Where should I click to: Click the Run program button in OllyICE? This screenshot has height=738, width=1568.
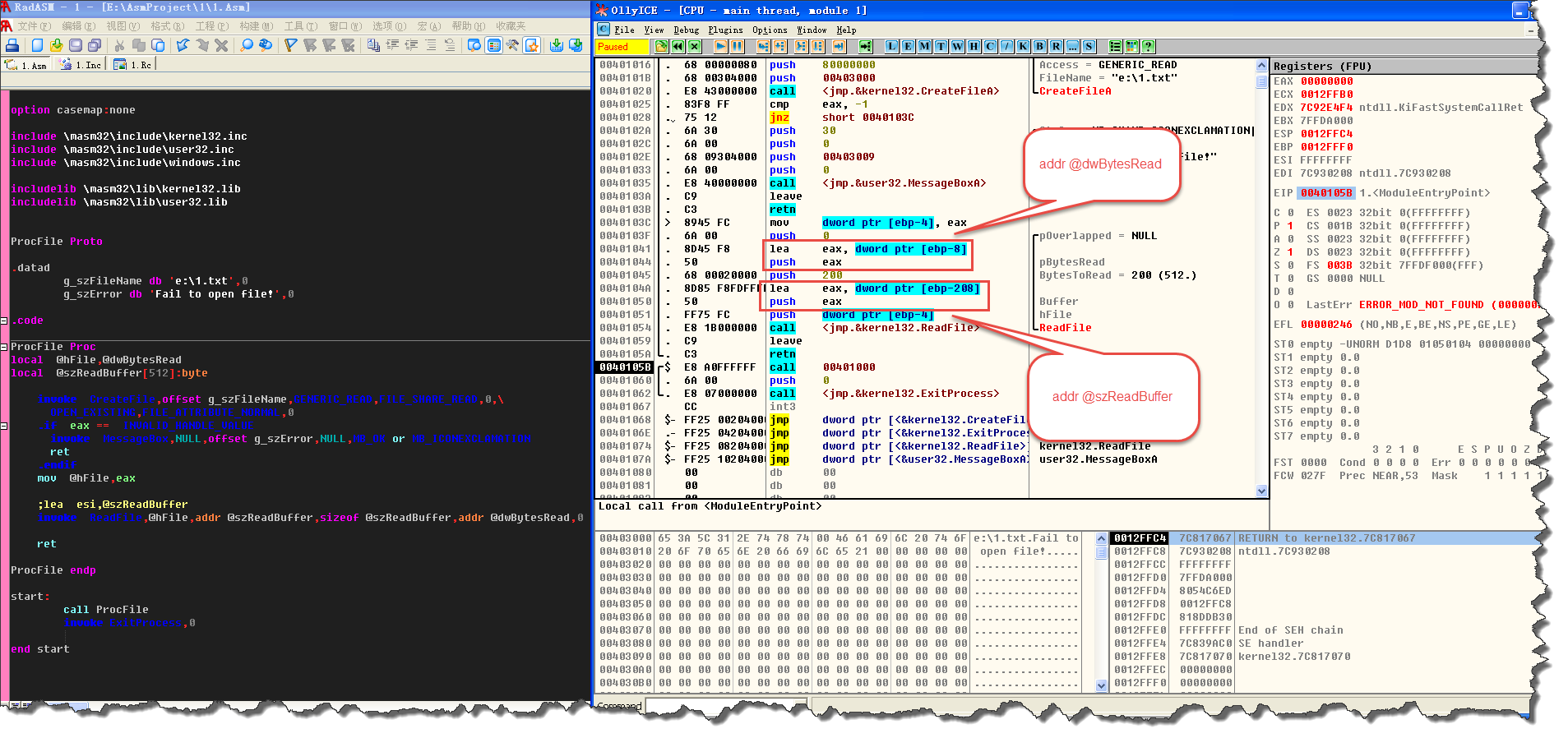pyautogui.click(x=720, y=47)
